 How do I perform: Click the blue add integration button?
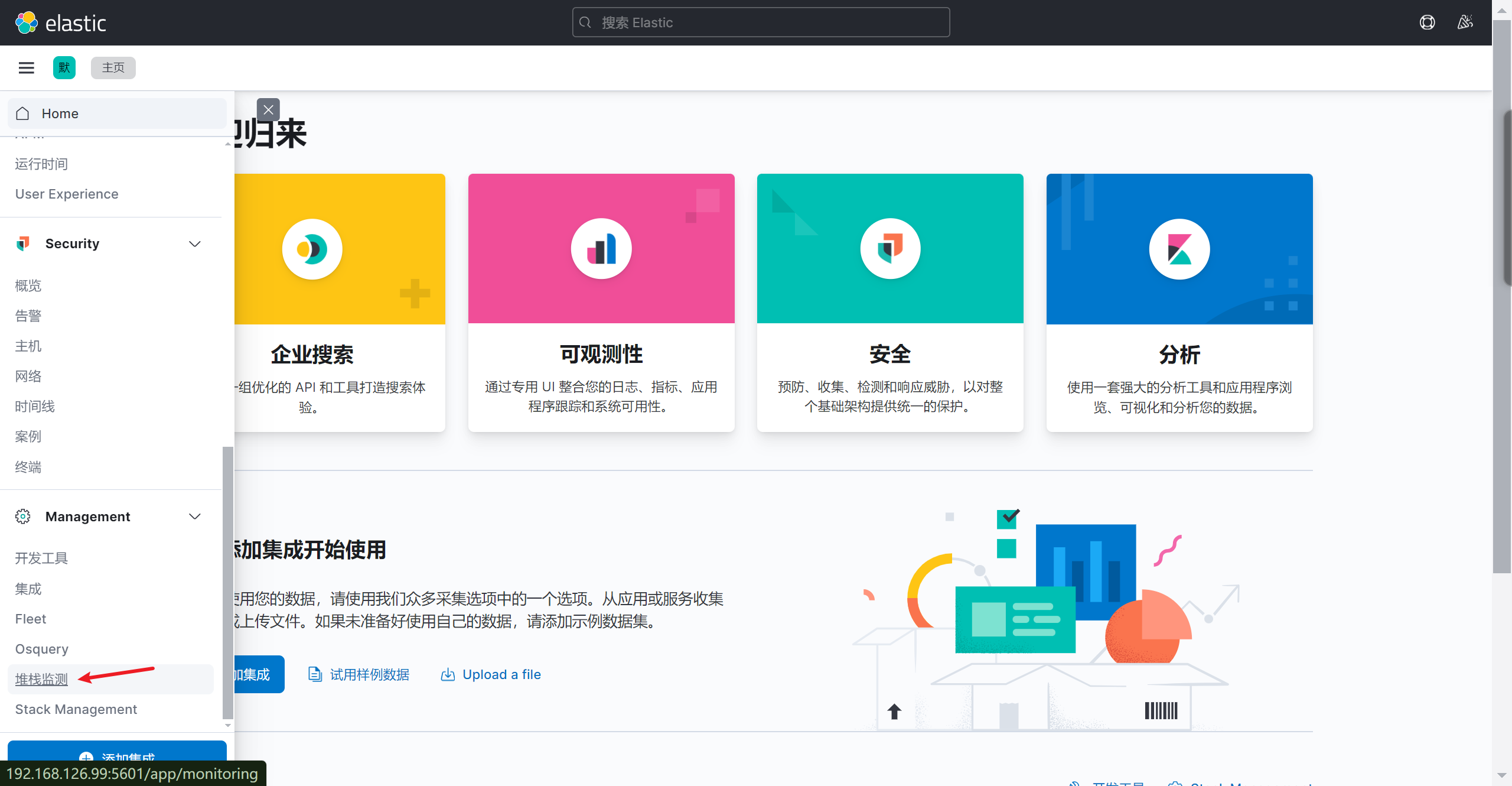259,674
